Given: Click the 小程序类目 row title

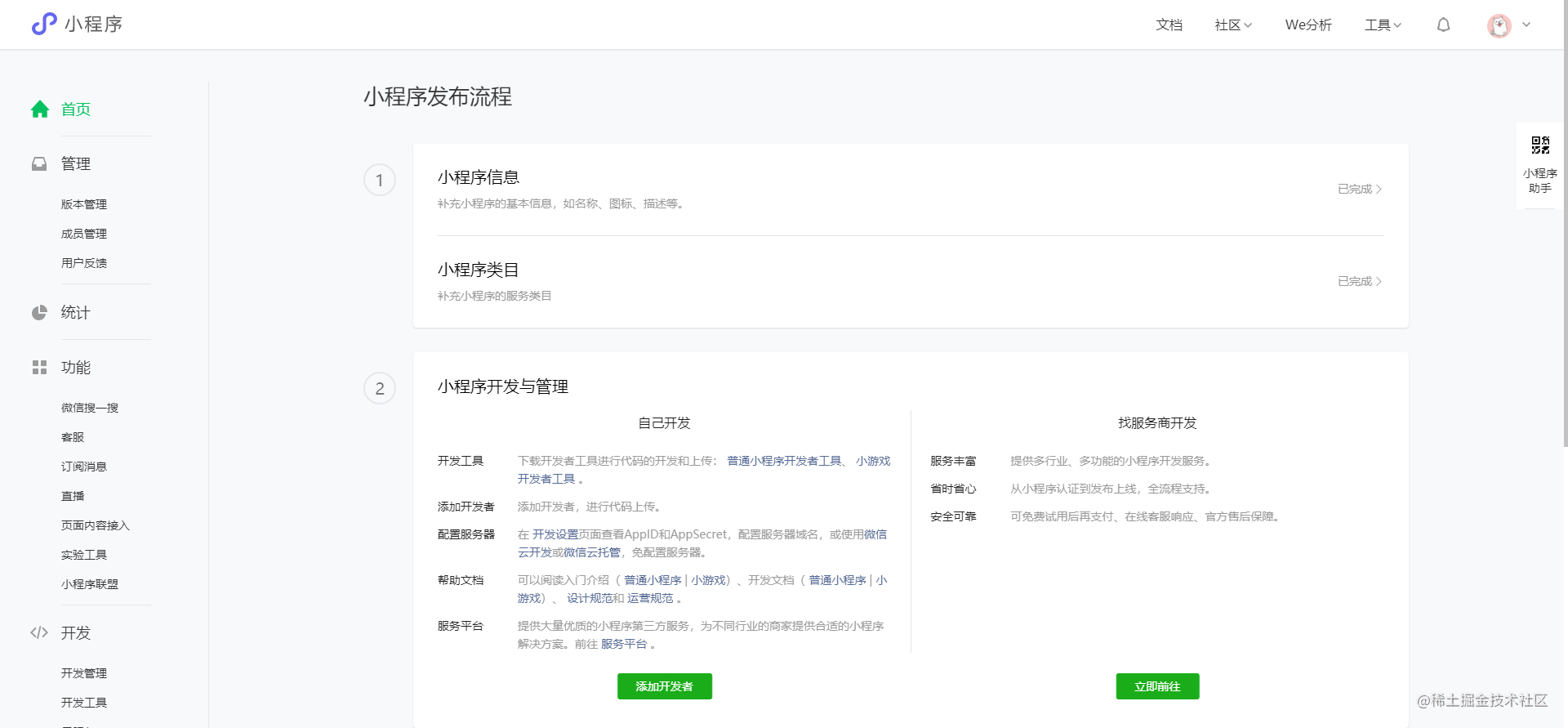Looking at the screenshot, I should [479, 270].
